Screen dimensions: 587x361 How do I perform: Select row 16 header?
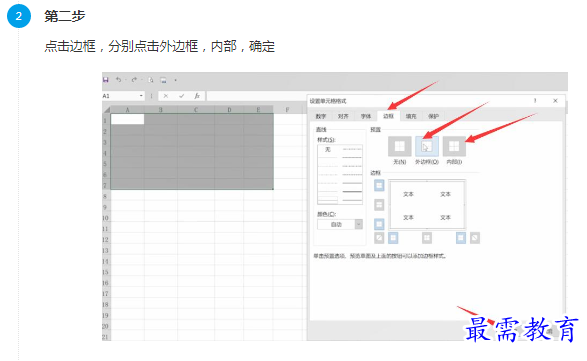[x=106, y=283]
